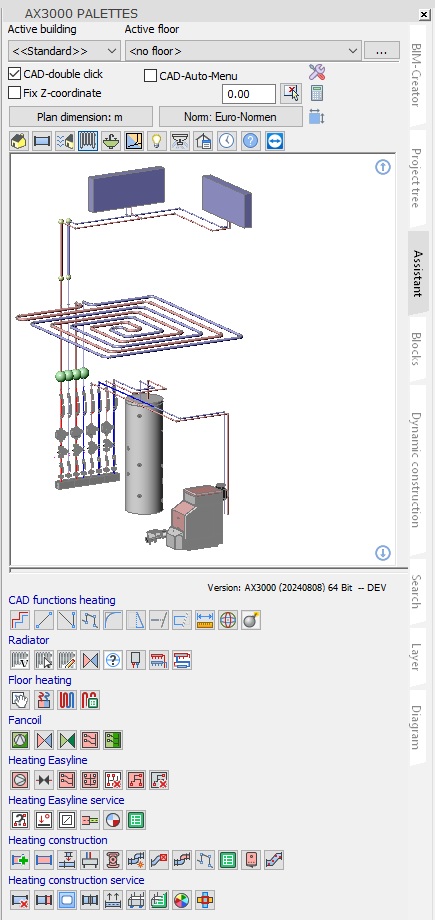Open the Active building dropdown
The image size is (435, 920).
(65, 51)
